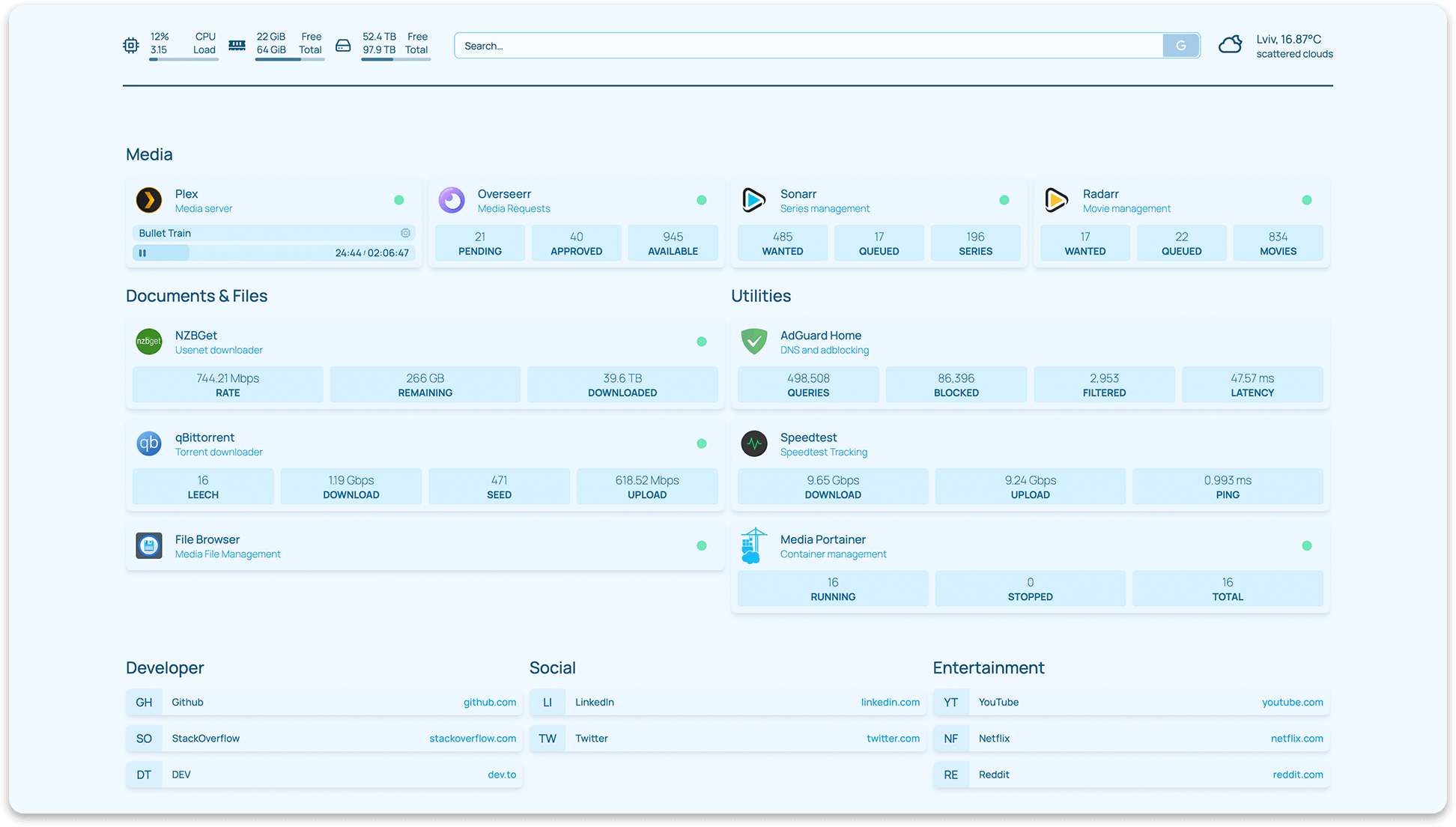The height and width of the screenshot is (827, 1456).
Task: Open the Plex app icon
Action: pos(149,201)
